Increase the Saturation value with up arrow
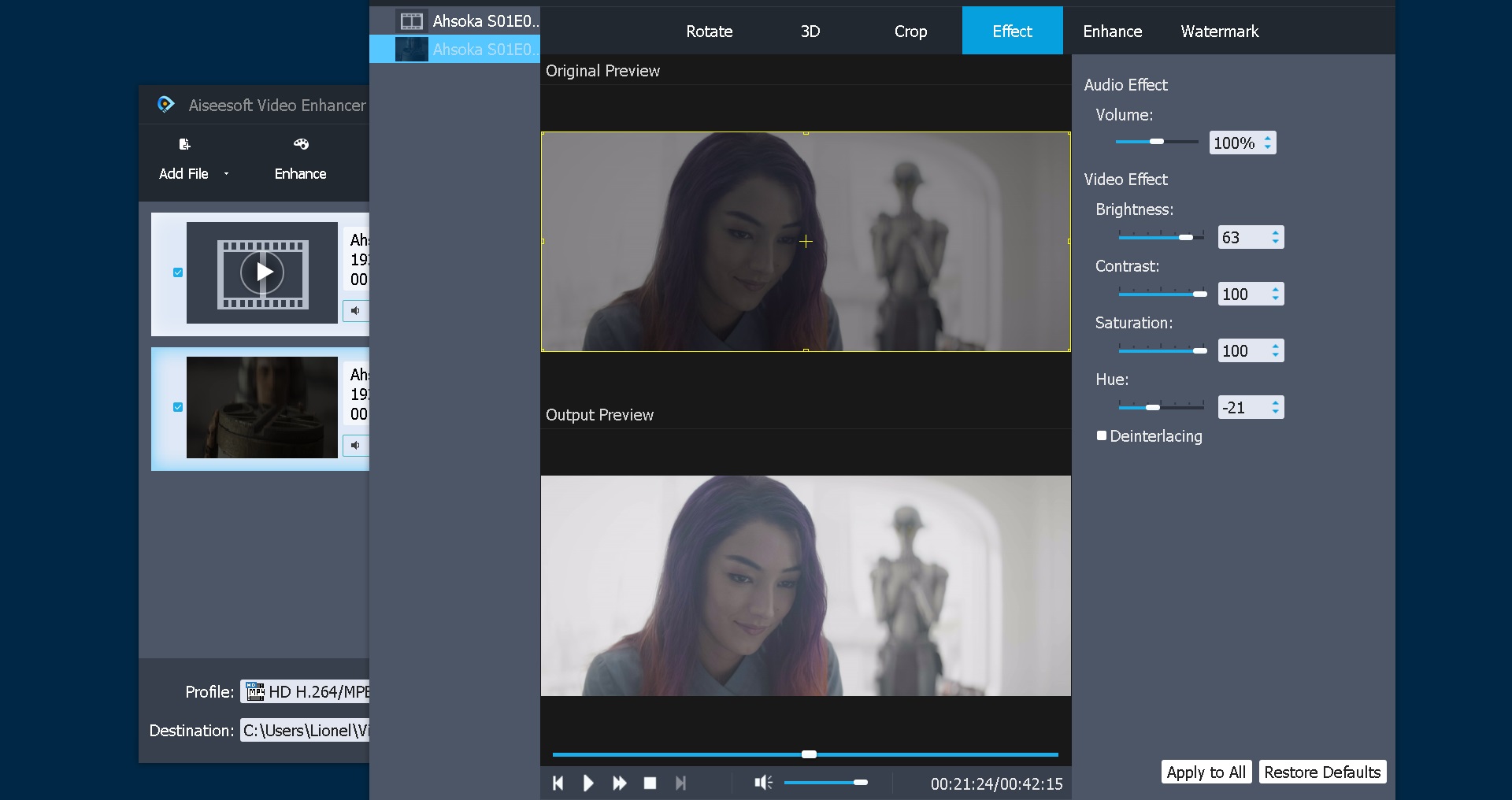Image resolution: width=1512 pixels, height=800 pixels. coord(1276,346)
